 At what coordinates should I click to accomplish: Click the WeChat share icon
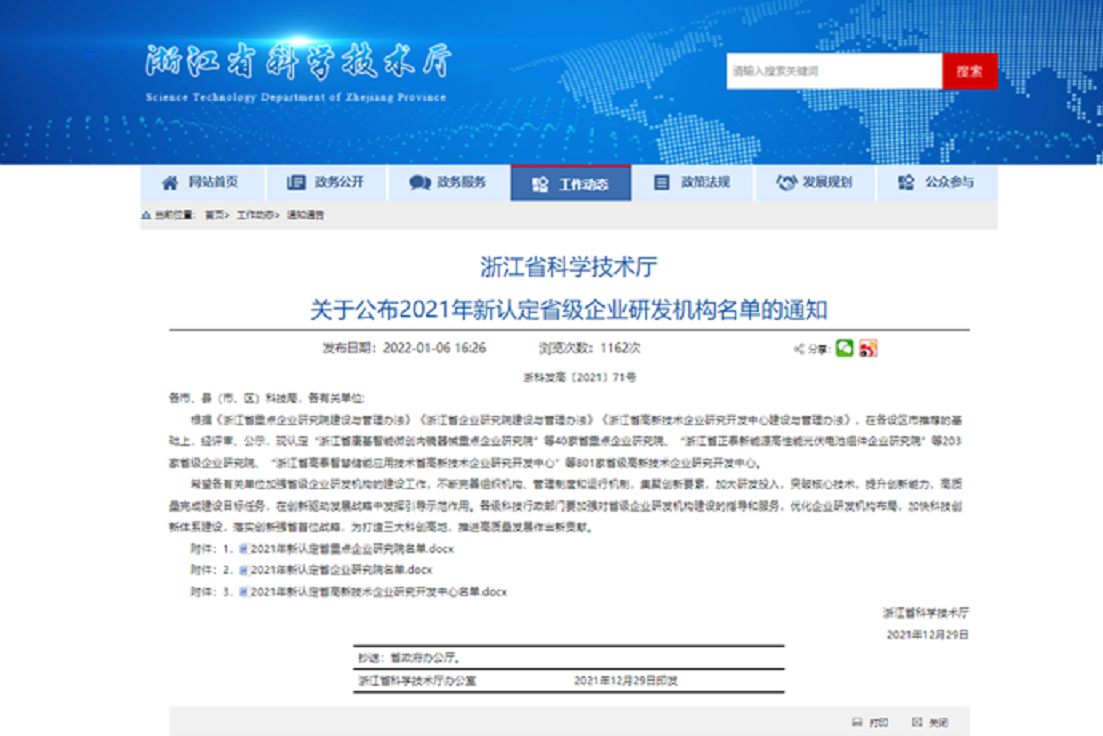click(x=846, y=348)
